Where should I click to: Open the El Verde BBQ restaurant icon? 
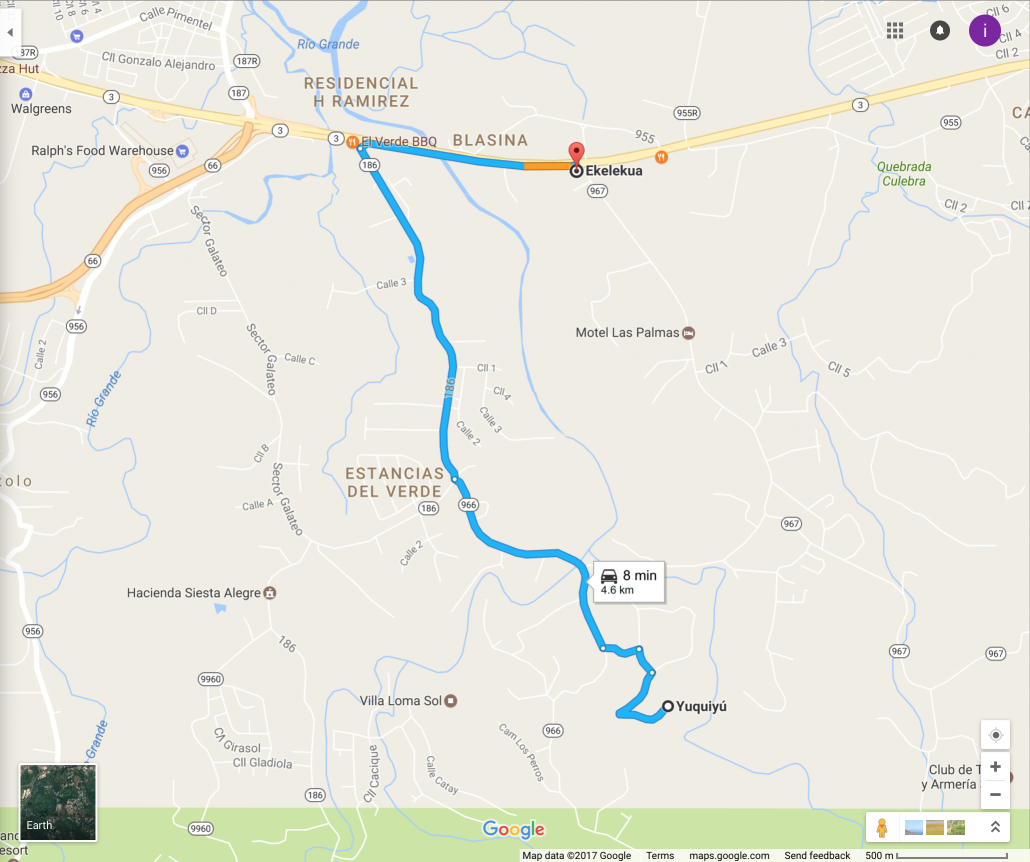pos(353,141)
